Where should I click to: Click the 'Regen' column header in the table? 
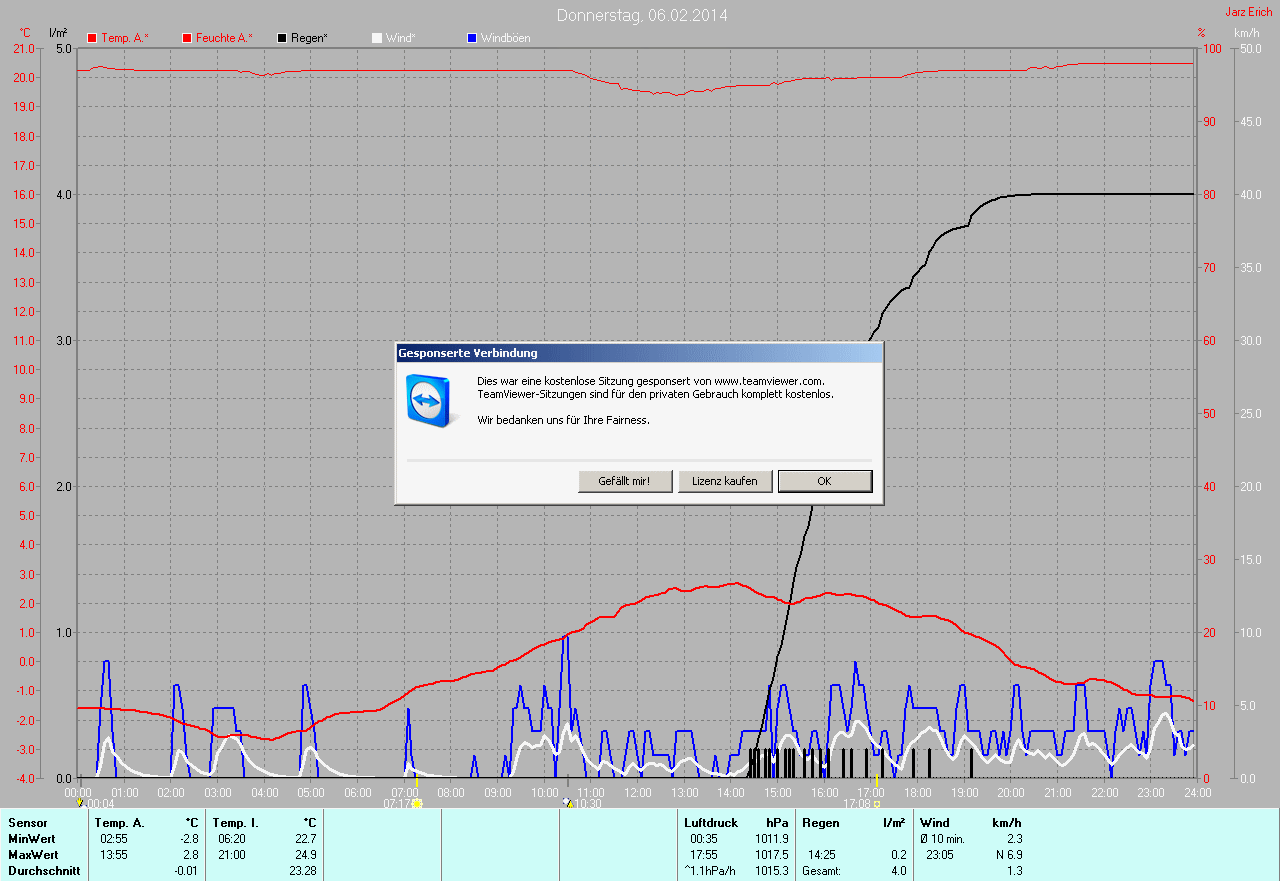click(x=821, y=823)
